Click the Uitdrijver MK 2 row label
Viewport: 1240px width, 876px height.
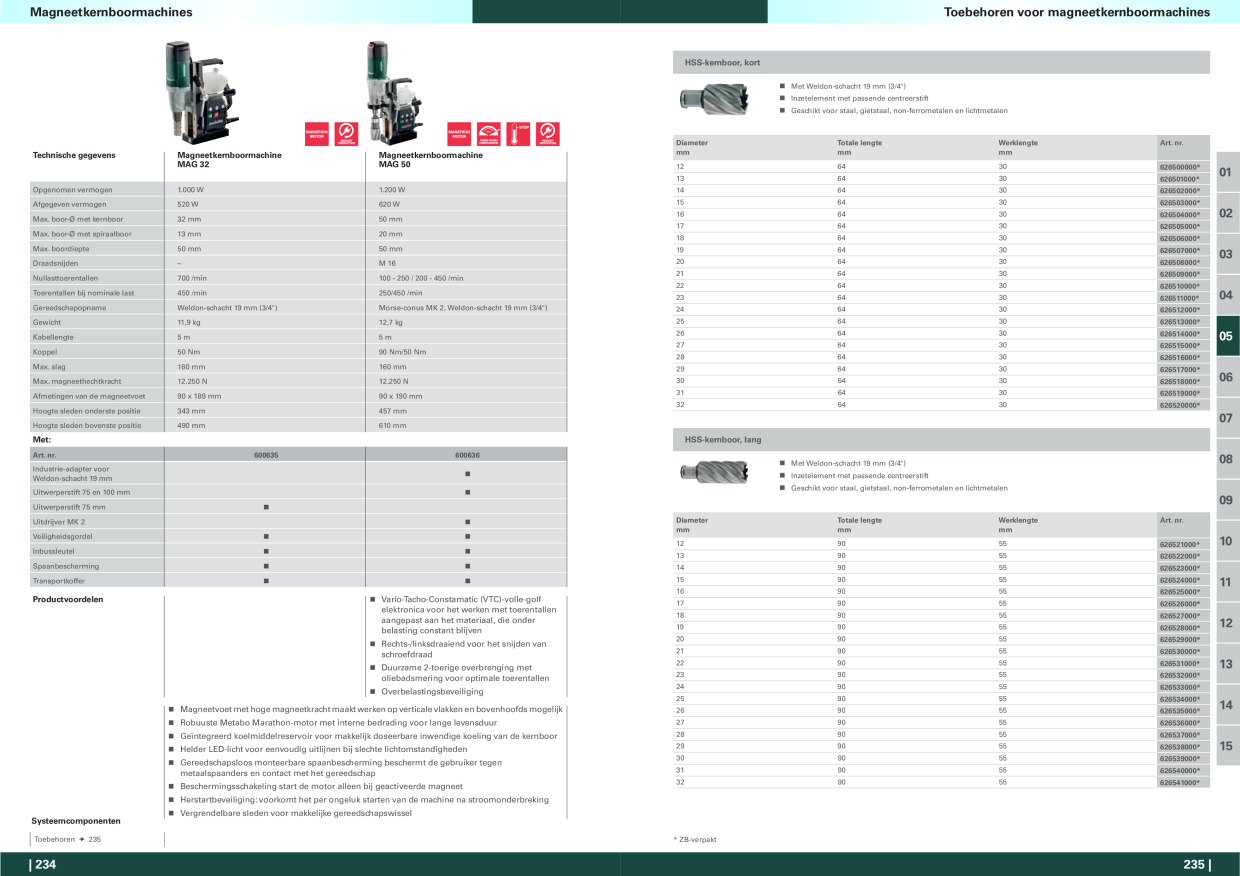[59, 522]
